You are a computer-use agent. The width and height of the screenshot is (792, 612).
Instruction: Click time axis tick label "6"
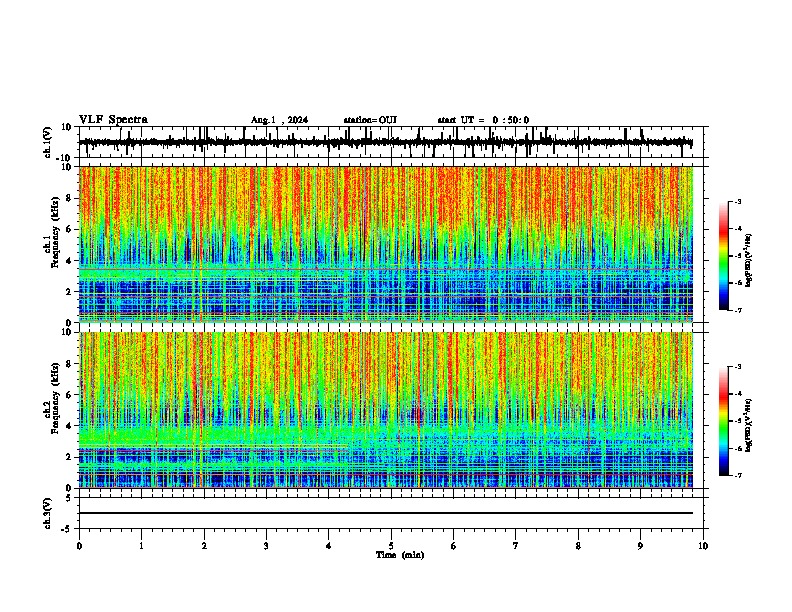(x=454, y=546)
